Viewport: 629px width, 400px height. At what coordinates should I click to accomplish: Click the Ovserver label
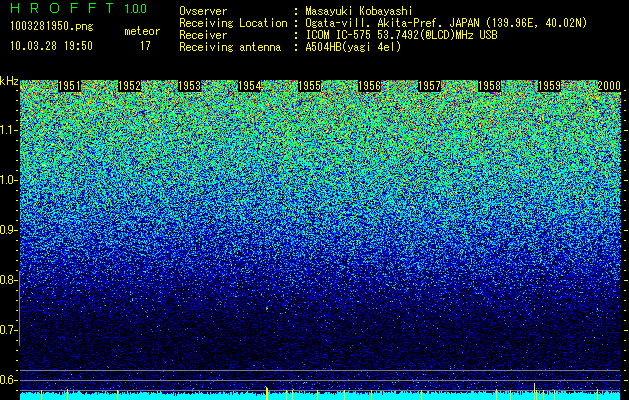pos(203,11)
